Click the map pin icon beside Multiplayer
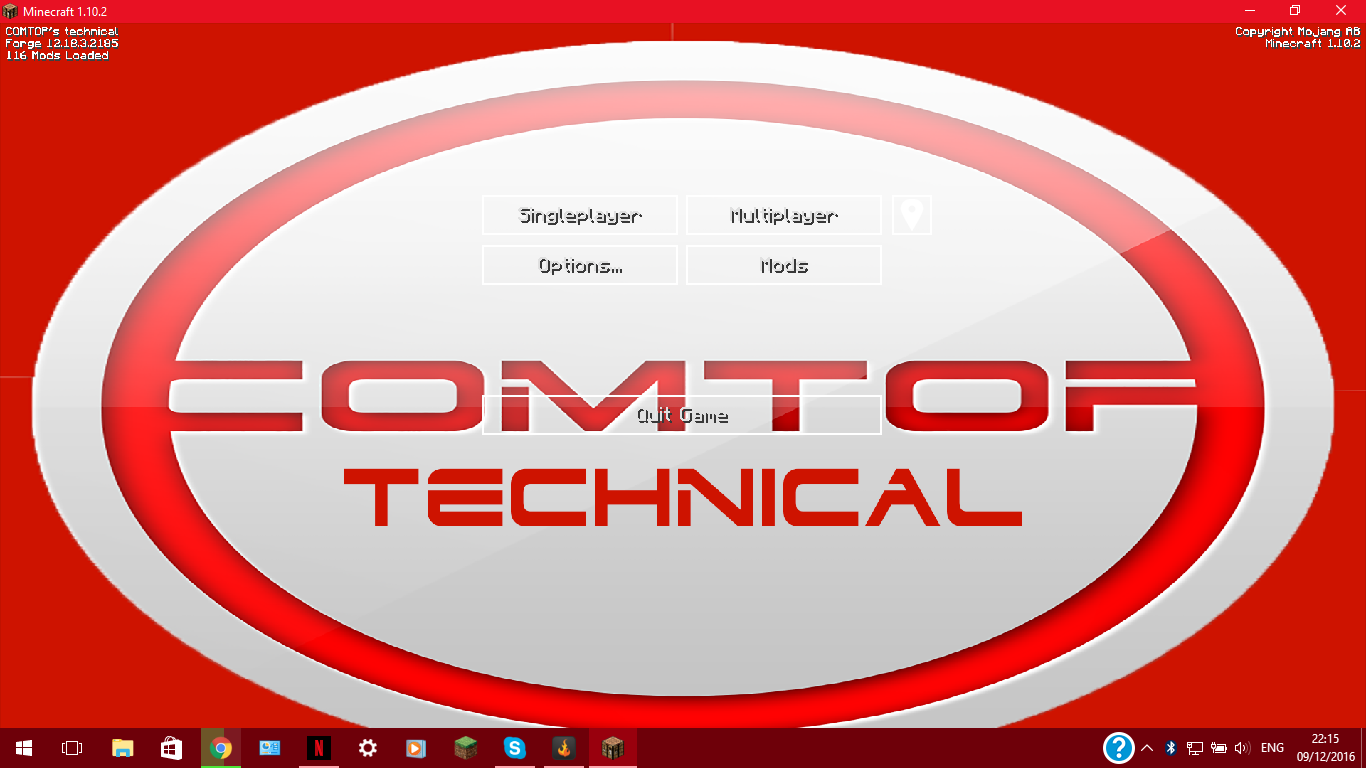Image resolution: width=1366 pixels, height=768 pixels. [911, 215]
